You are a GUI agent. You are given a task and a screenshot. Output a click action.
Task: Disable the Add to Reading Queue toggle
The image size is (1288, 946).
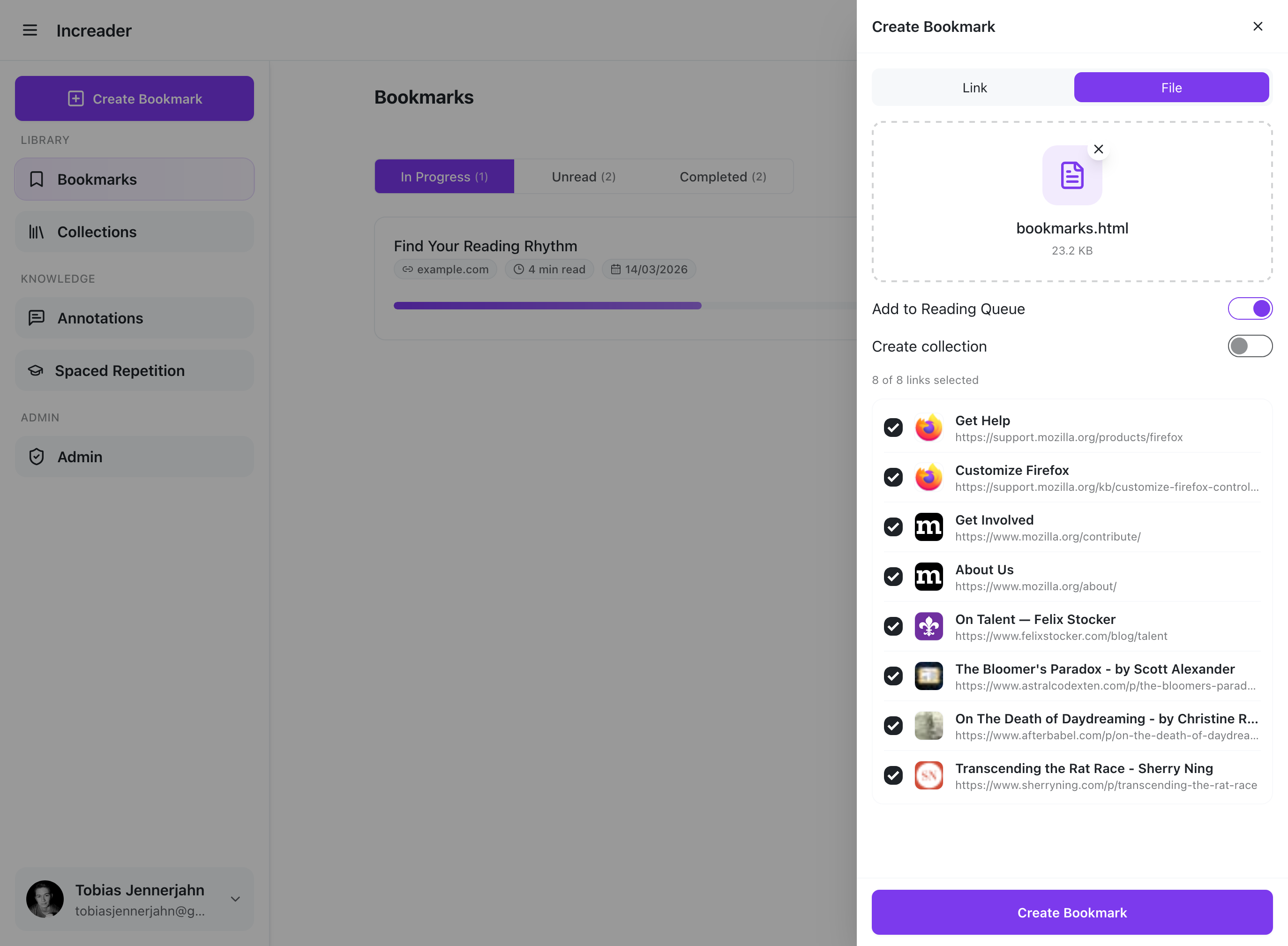pyautogui.click(x=1249, y=308)
